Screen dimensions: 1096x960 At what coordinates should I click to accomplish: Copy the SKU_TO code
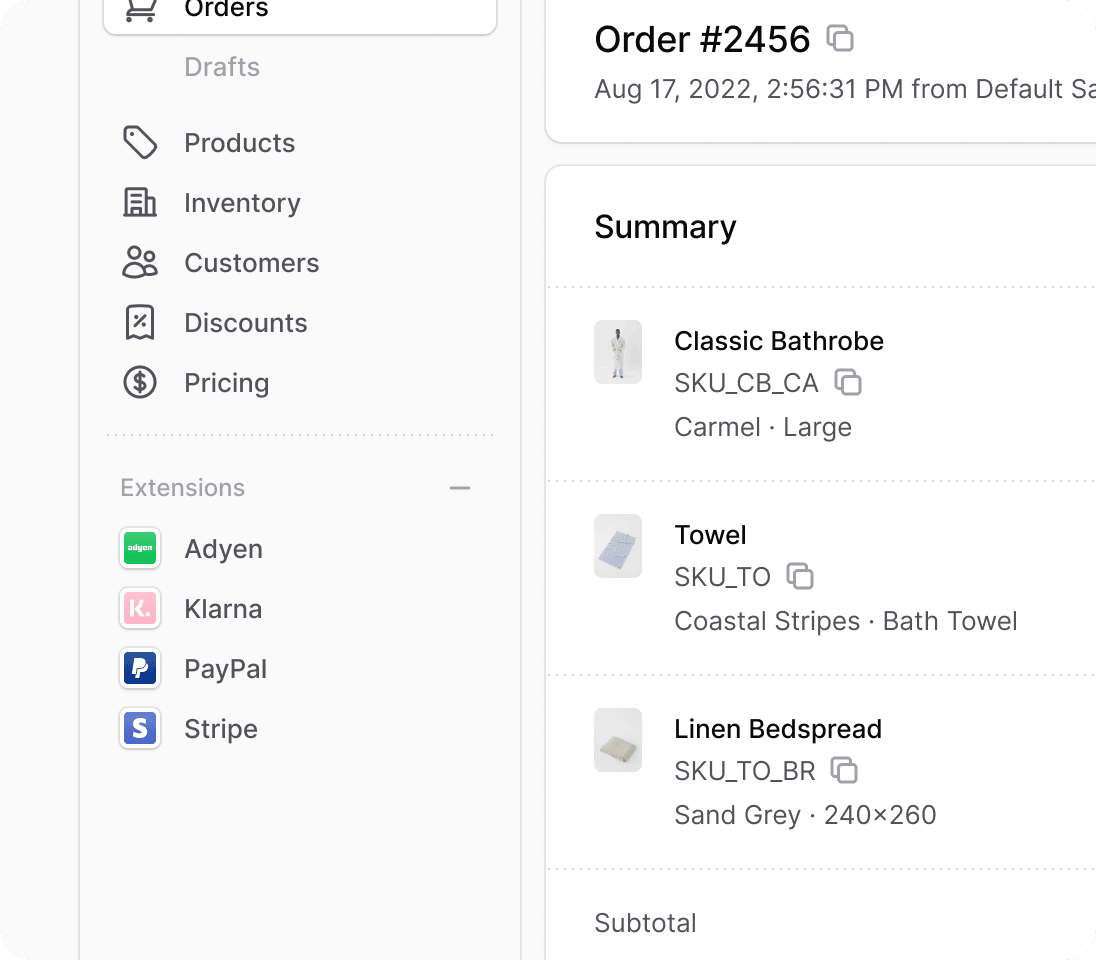[x=800, y=576]
